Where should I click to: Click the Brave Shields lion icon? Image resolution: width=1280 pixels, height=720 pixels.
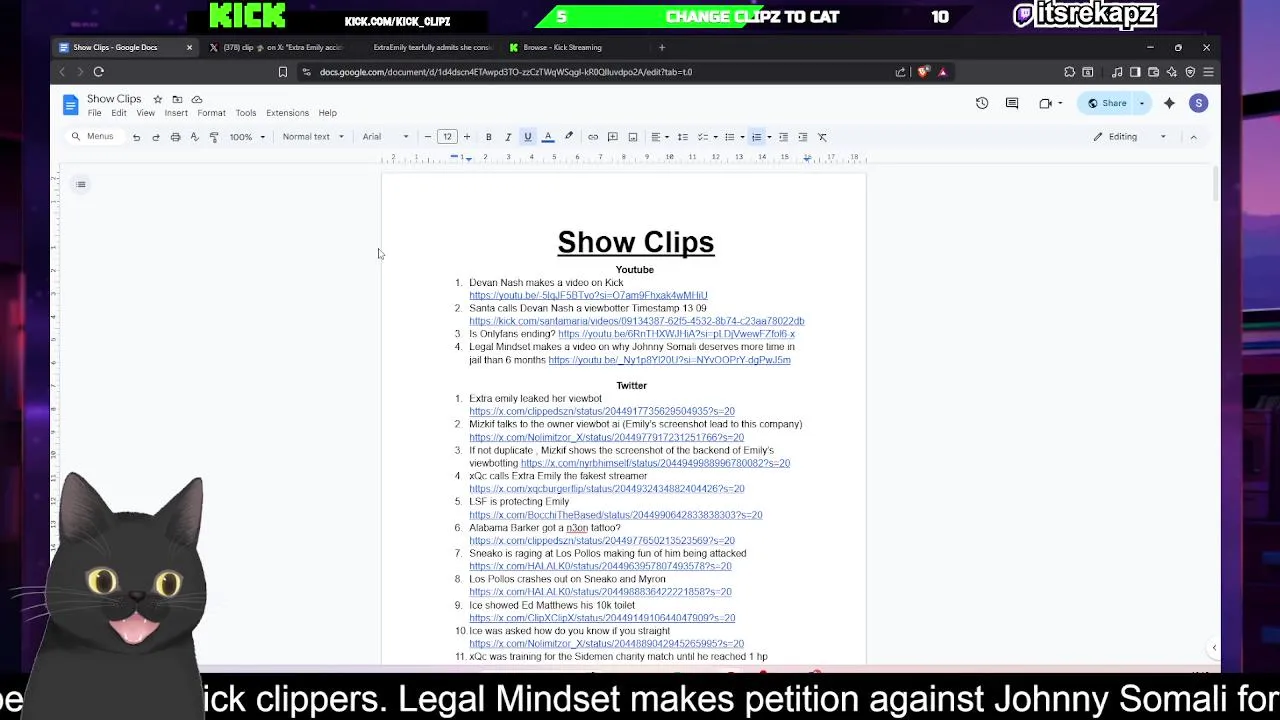click(923, 72)
